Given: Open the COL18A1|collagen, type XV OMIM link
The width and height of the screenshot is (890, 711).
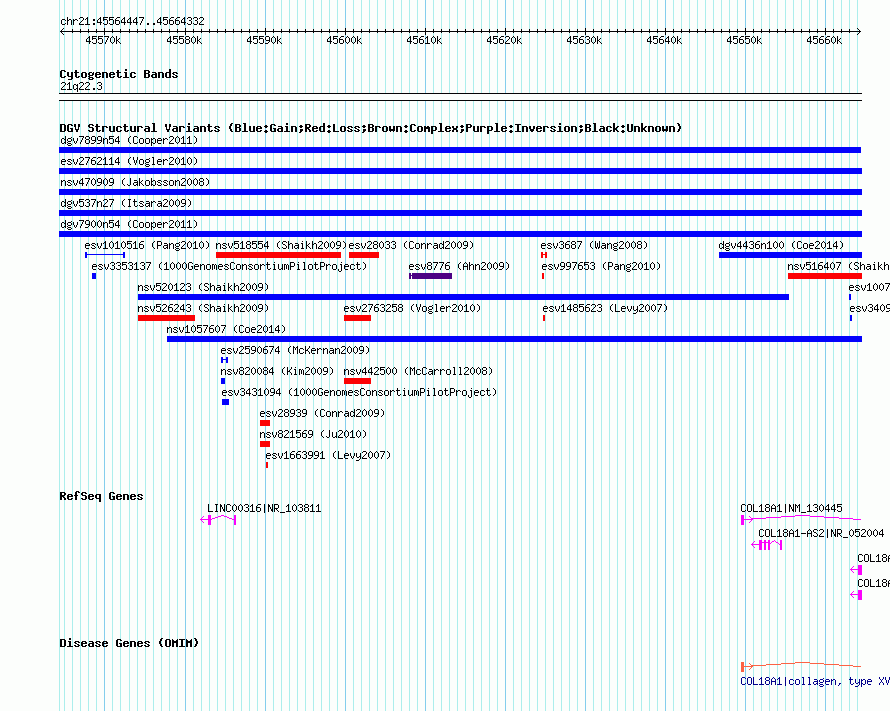Looking at the screenshot, I should pos(815,681).
